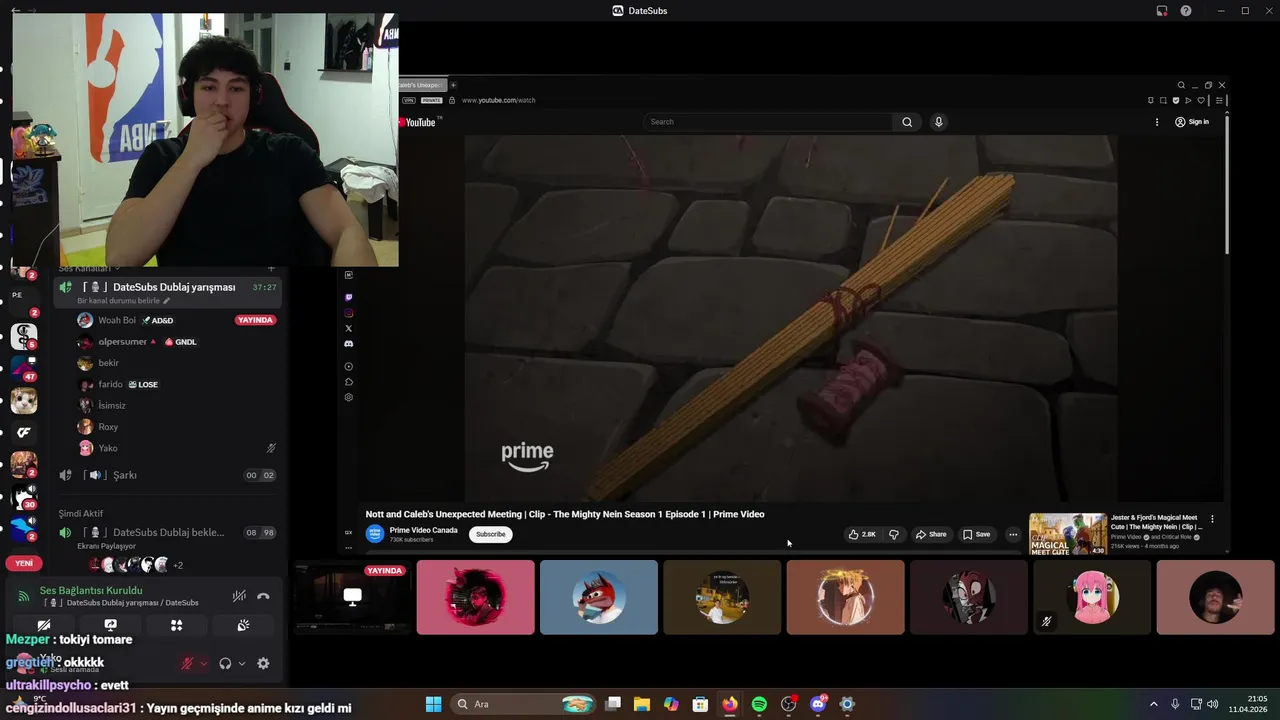Open a new browser tab
The width and height of the screenshot is (1280, 720).
(x=453, y=85)
